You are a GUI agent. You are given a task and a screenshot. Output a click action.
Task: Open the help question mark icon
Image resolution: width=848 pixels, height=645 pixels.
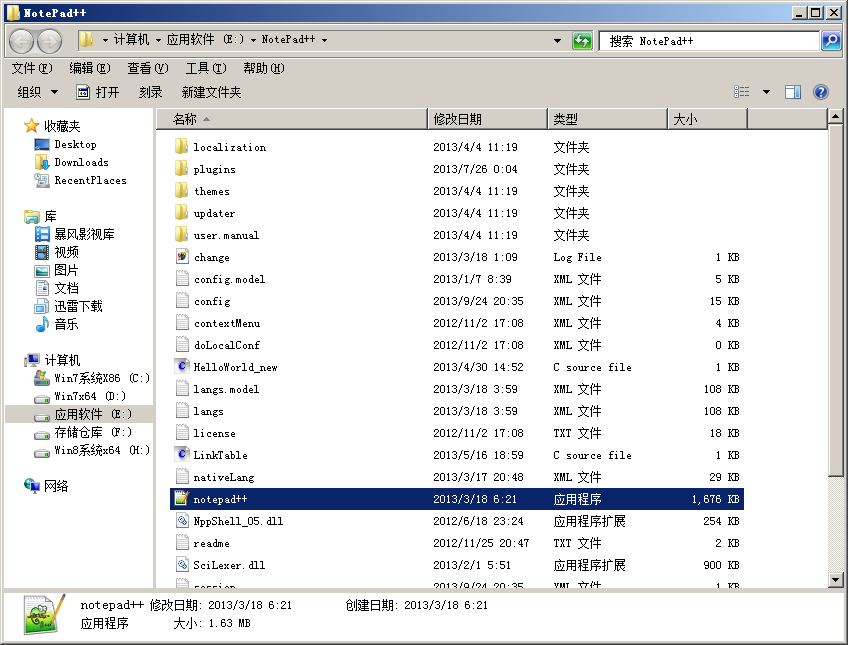(820, 92)
